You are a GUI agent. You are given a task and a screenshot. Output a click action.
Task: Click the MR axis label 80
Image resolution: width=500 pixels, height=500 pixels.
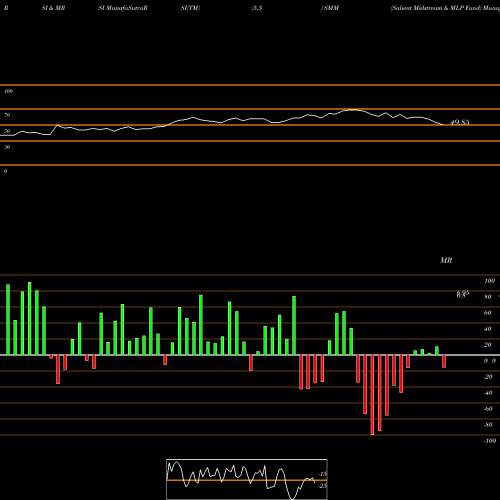pyautogui.click(x=488, y=297)
